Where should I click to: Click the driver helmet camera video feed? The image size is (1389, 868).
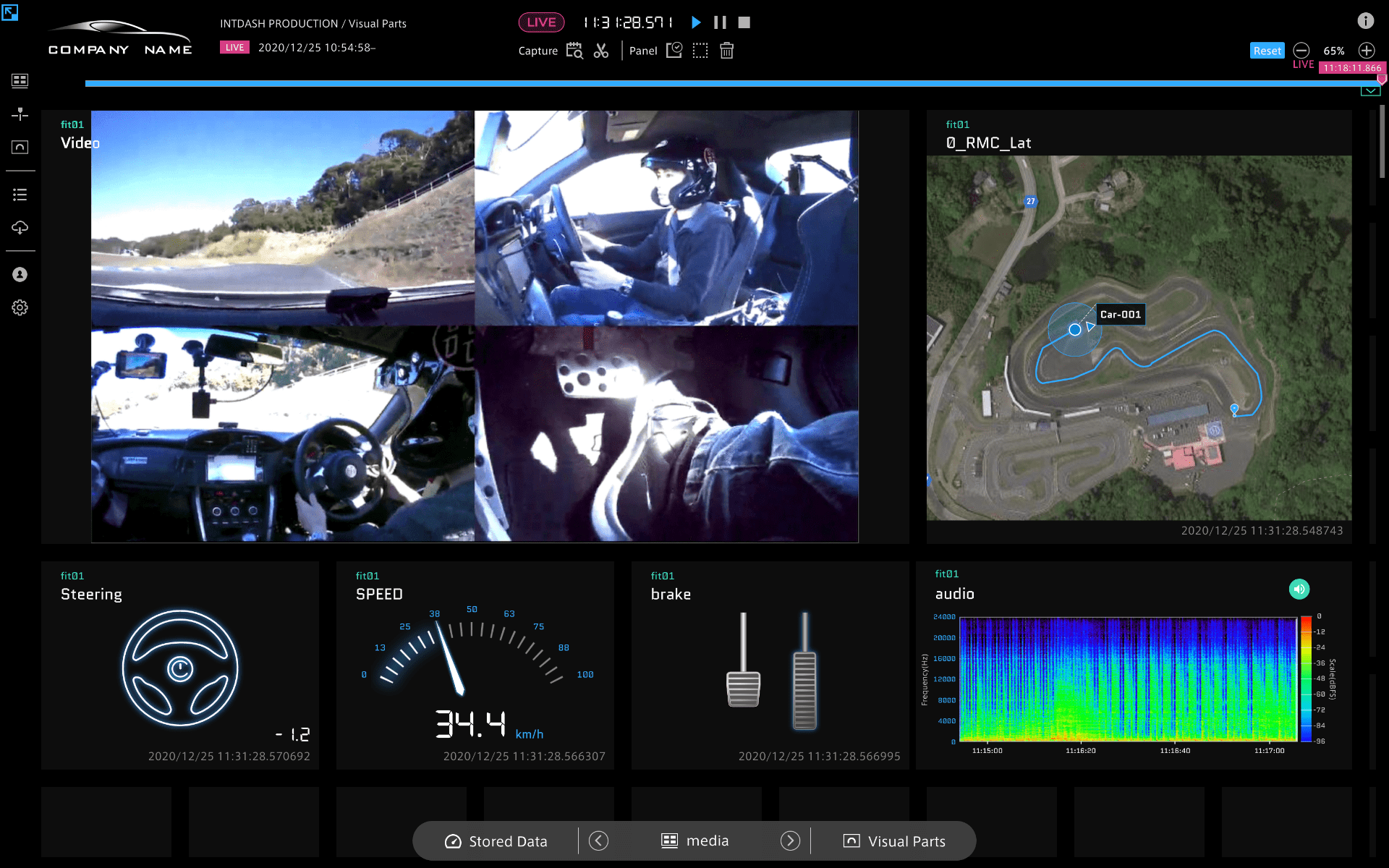click(x=666, y=218)
